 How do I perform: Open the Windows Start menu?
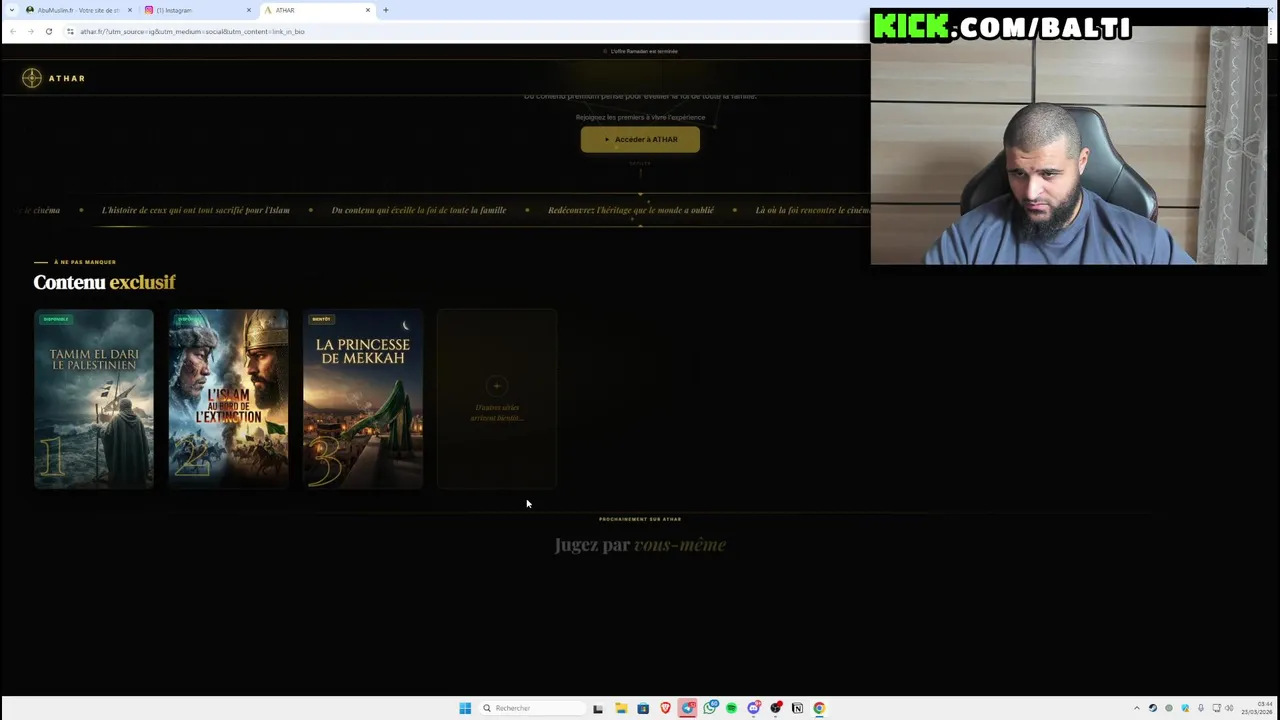[465, 708]
